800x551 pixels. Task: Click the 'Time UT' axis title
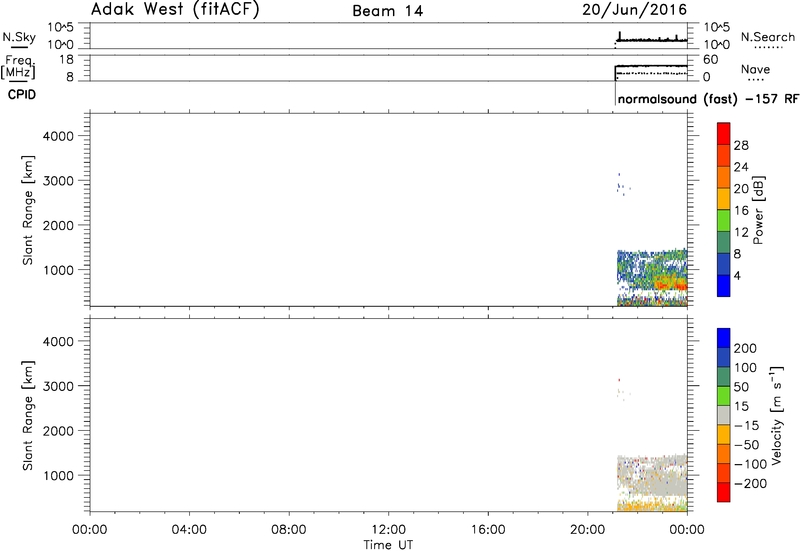pyautogui.click(x=388, y=544)
